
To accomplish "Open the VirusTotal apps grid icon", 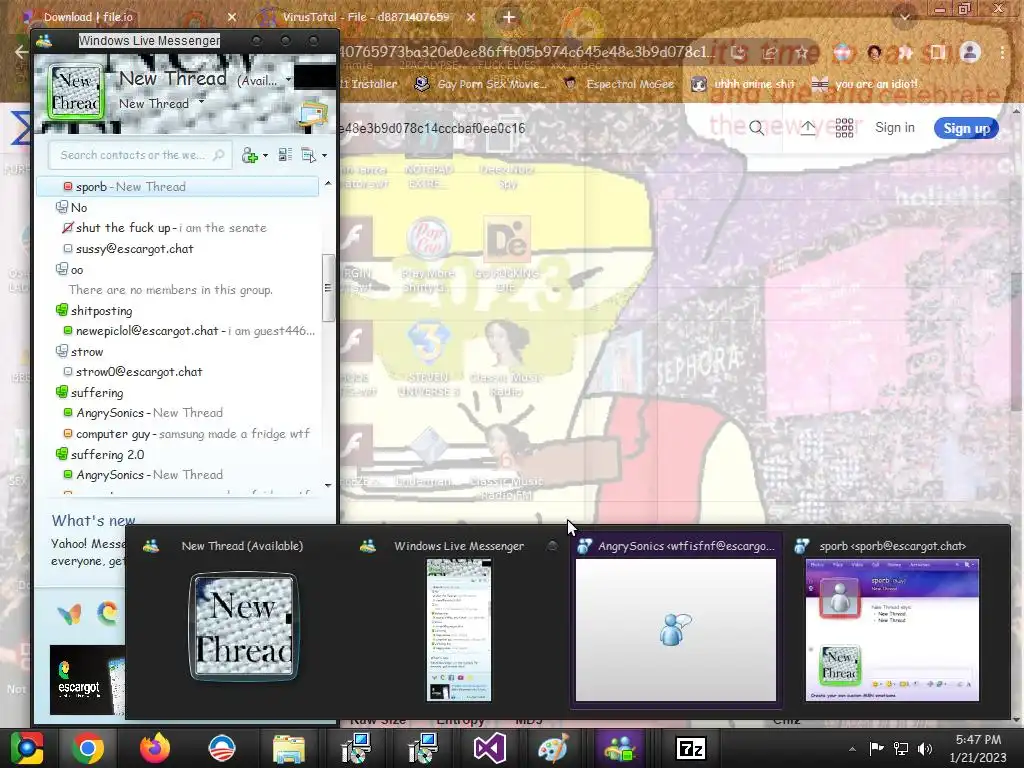I will coord(844,128).
